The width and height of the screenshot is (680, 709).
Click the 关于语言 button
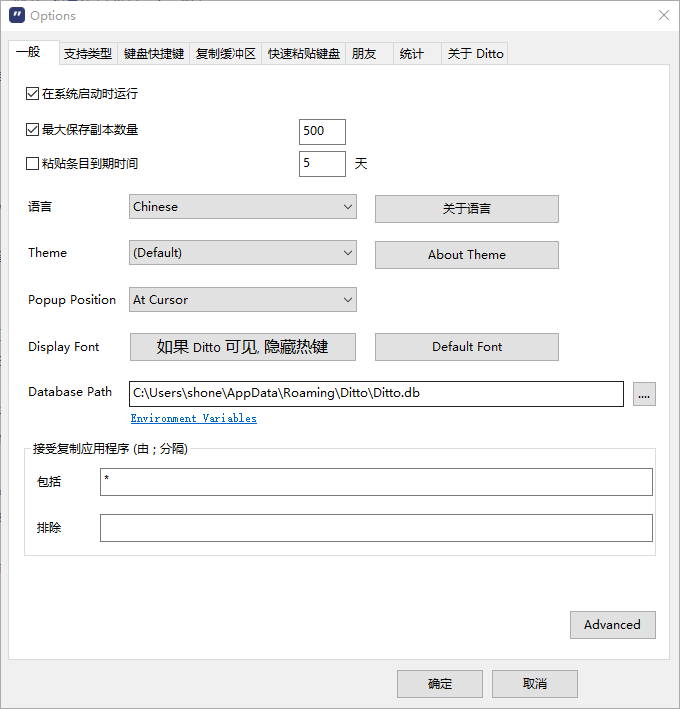(467, 209)
